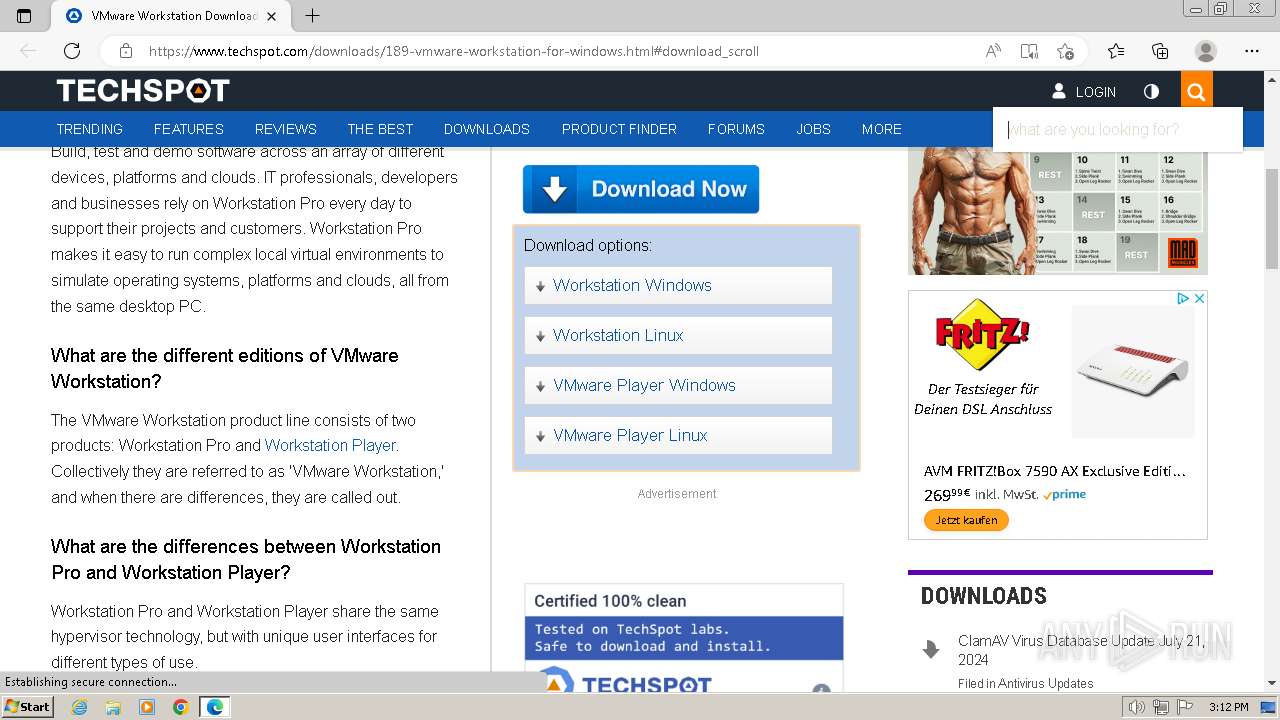Follow the Workstation Player text link

click(x=331, y=445)
